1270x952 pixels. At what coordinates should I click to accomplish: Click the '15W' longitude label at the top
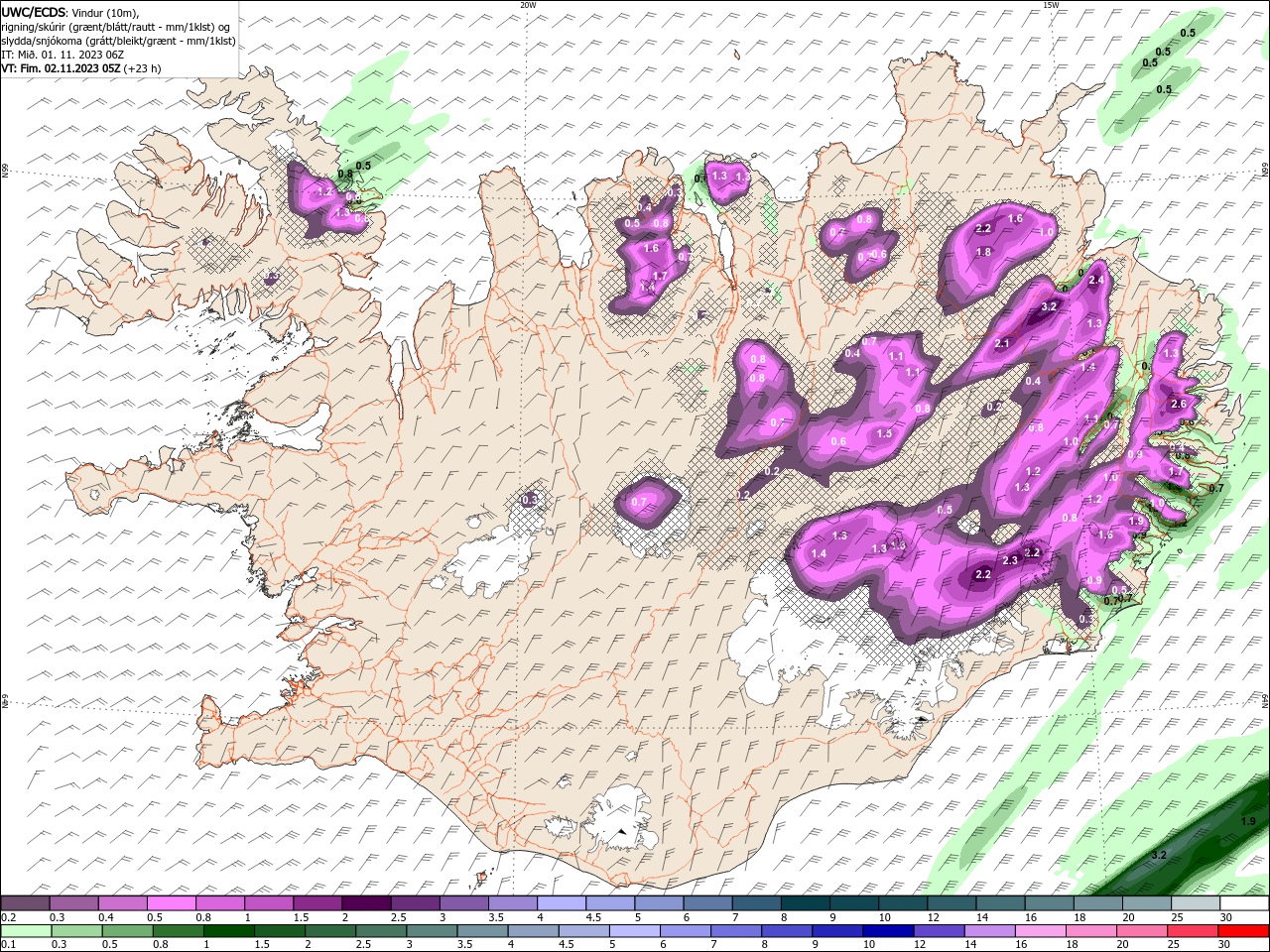pyautogui.click(x=1051, y=5)
